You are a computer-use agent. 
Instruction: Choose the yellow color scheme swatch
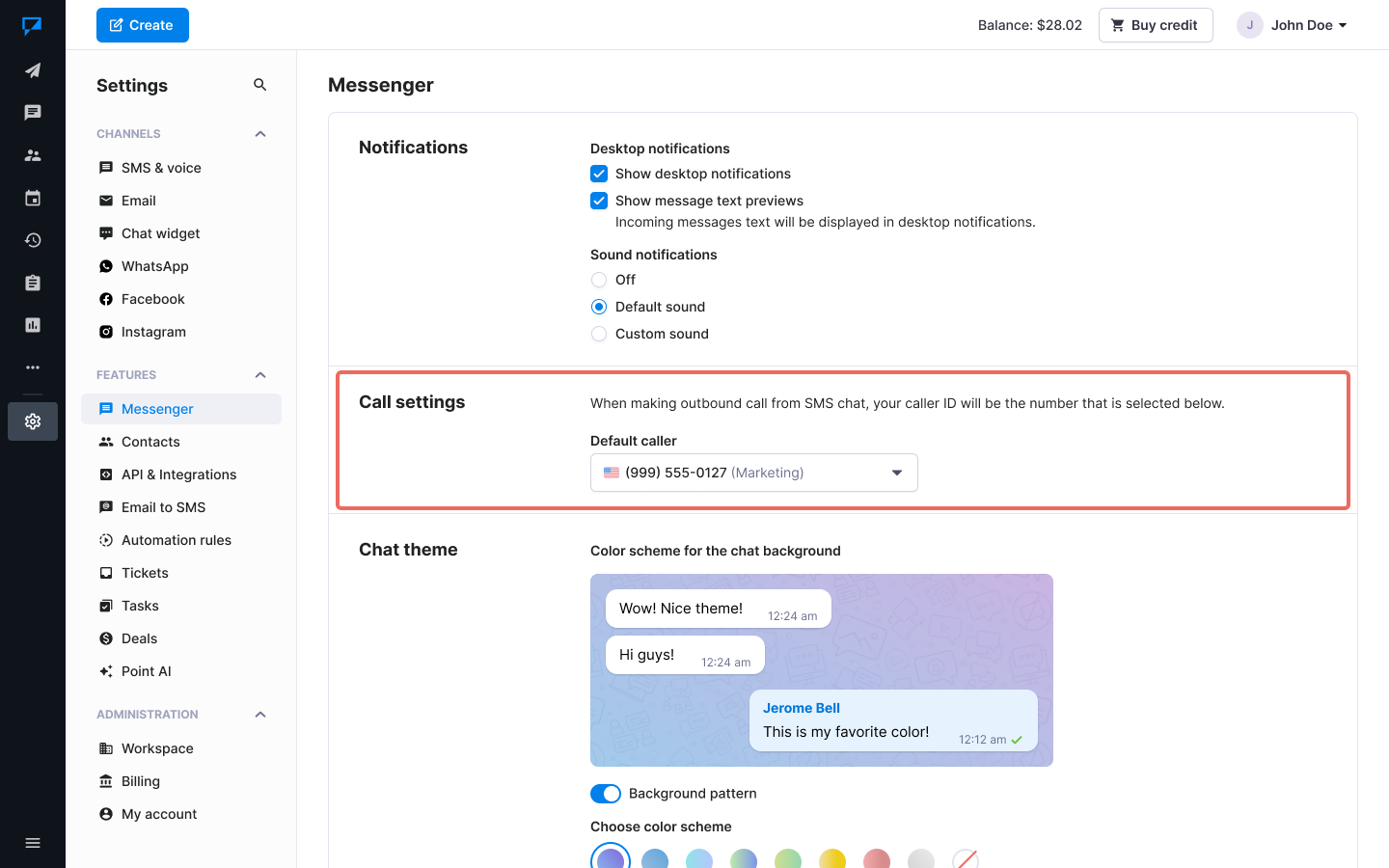pyautogui.click(x=832, y=858)
